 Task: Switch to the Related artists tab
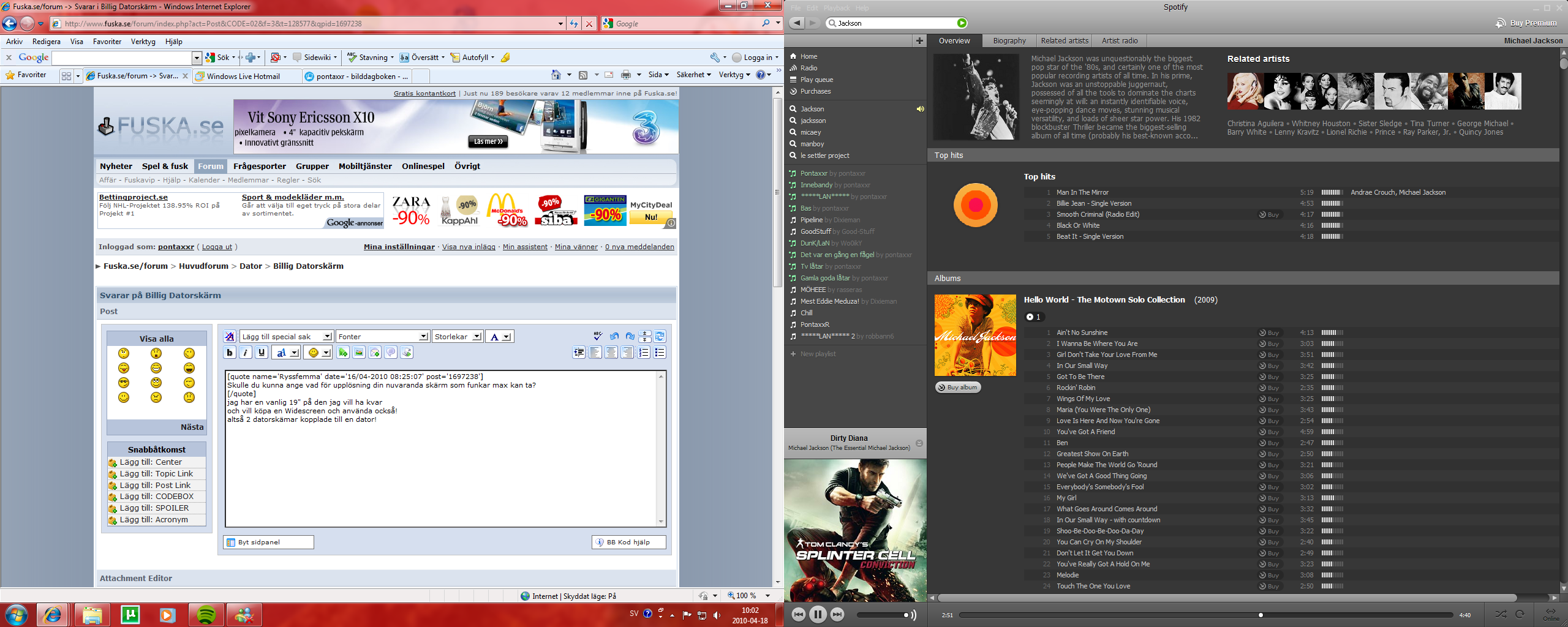pos(1065,40)
